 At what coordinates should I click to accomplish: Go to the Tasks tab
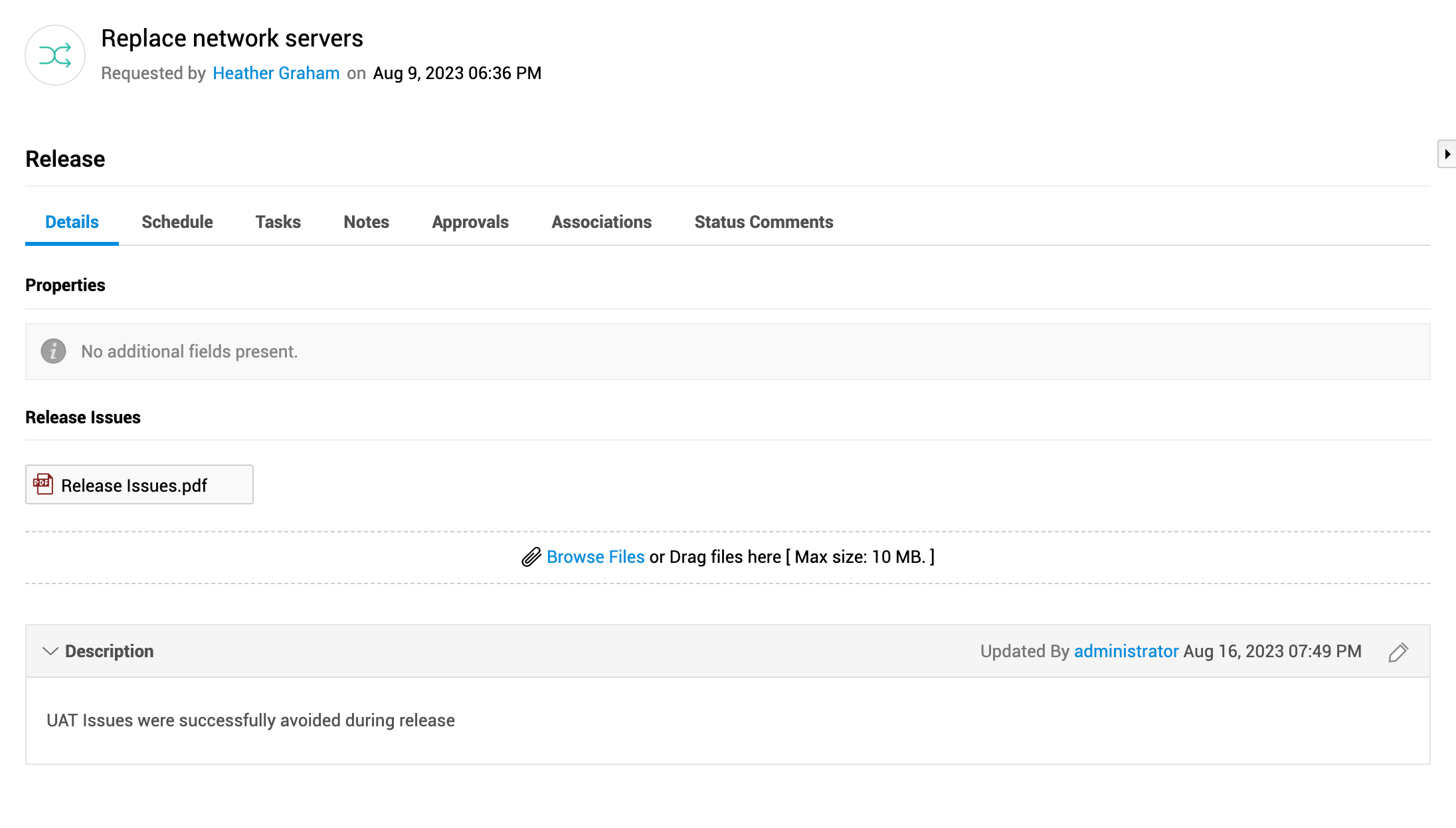[x=278, y=222]
